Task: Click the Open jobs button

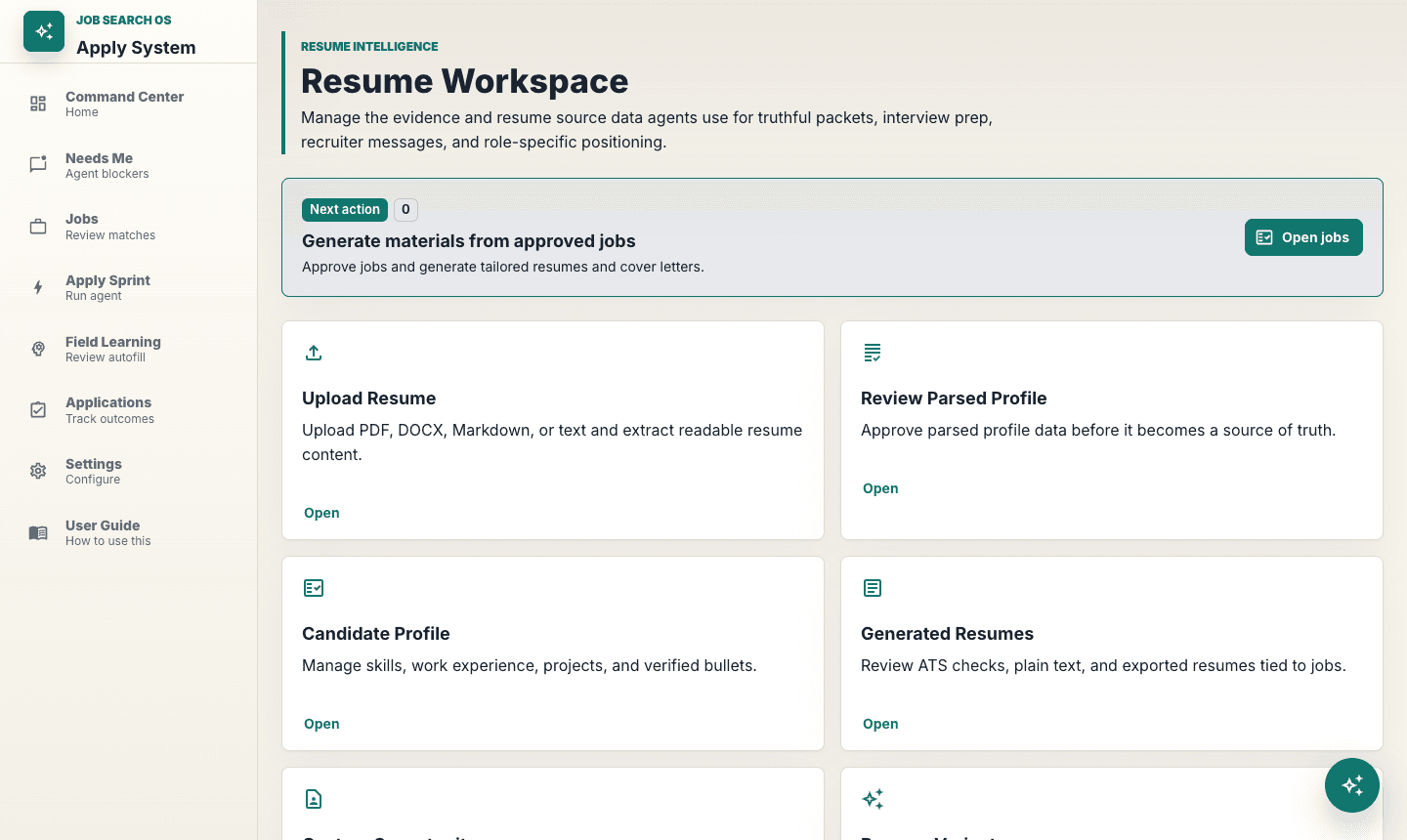Action: 1303,237
